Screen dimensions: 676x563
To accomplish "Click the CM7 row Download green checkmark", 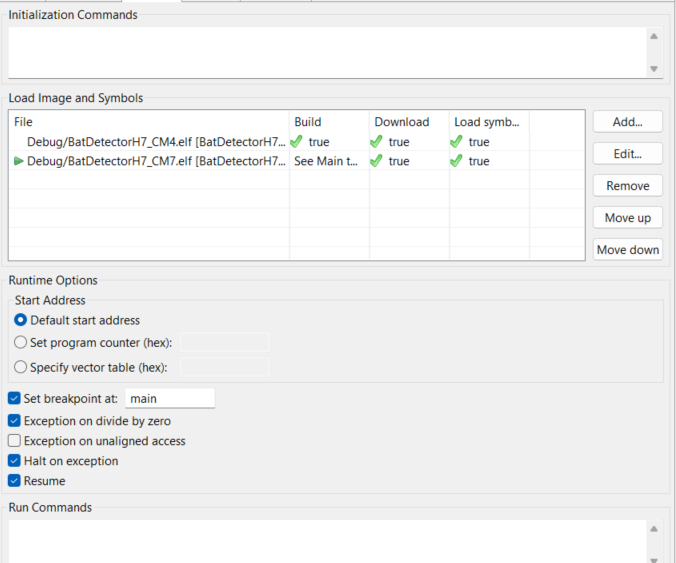I will tap(376, 161).
